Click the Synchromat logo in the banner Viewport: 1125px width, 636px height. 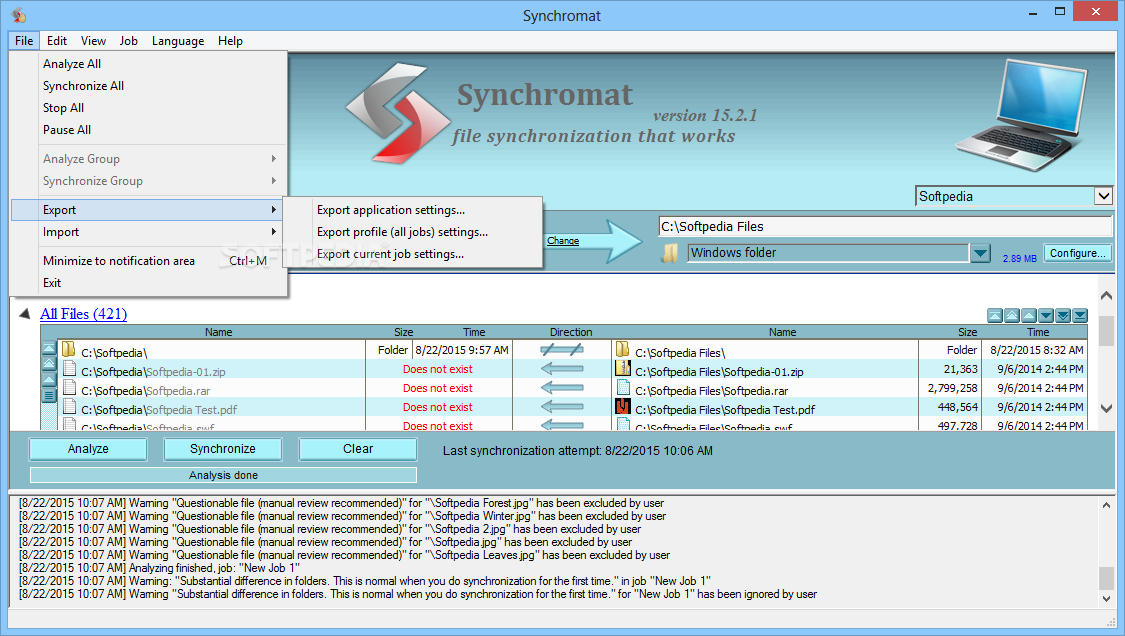(398, 112)
